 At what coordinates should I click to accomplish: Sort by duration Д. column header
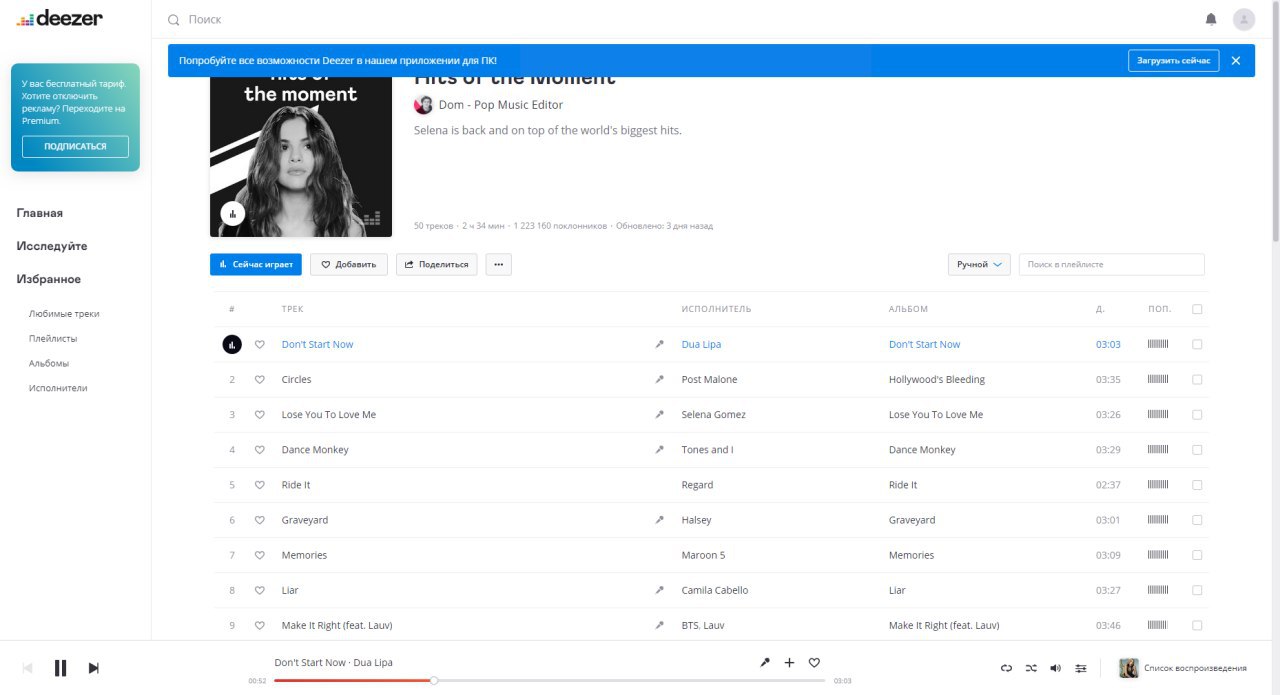tap(1100, 309)
